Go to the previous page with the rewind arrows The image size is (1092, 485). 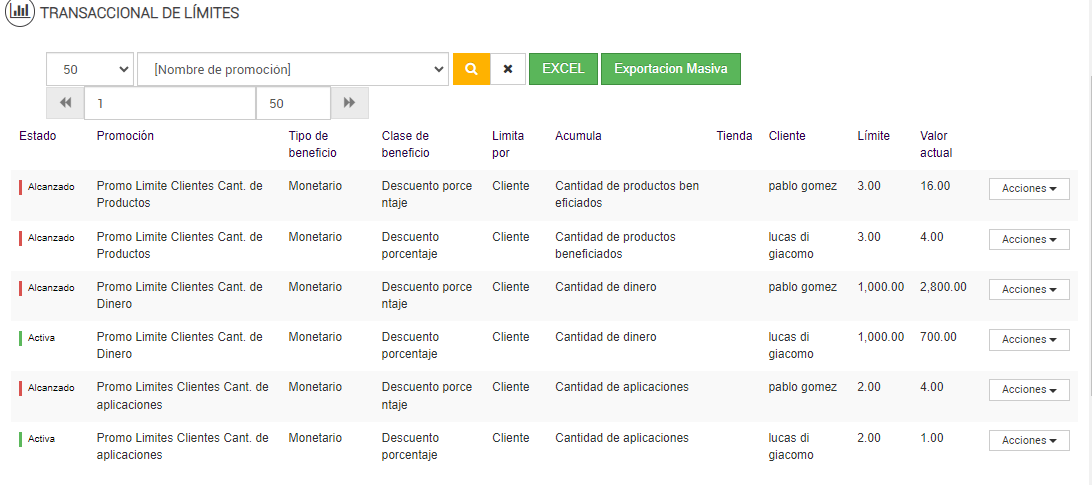pos(65,103)
